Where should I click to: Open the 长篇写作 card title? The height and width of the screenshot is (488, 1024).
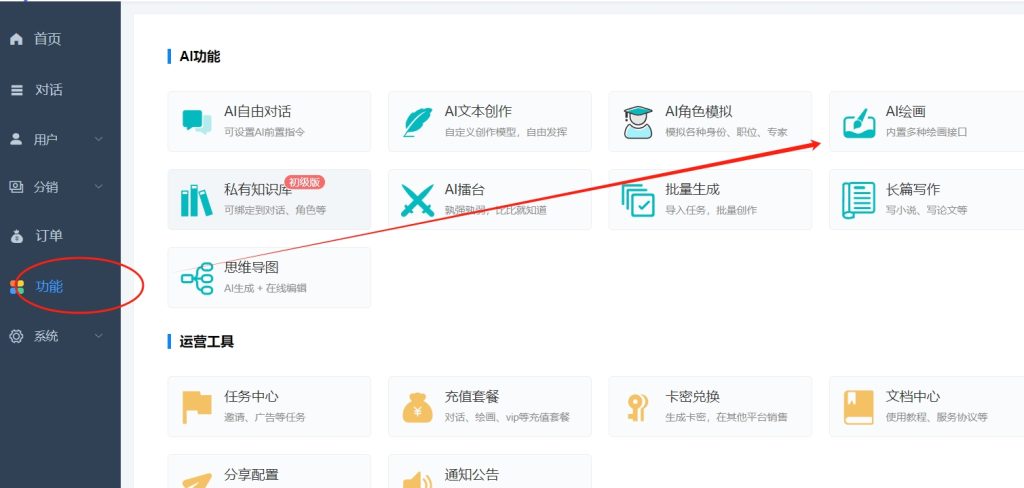click(x=913, y=189)
